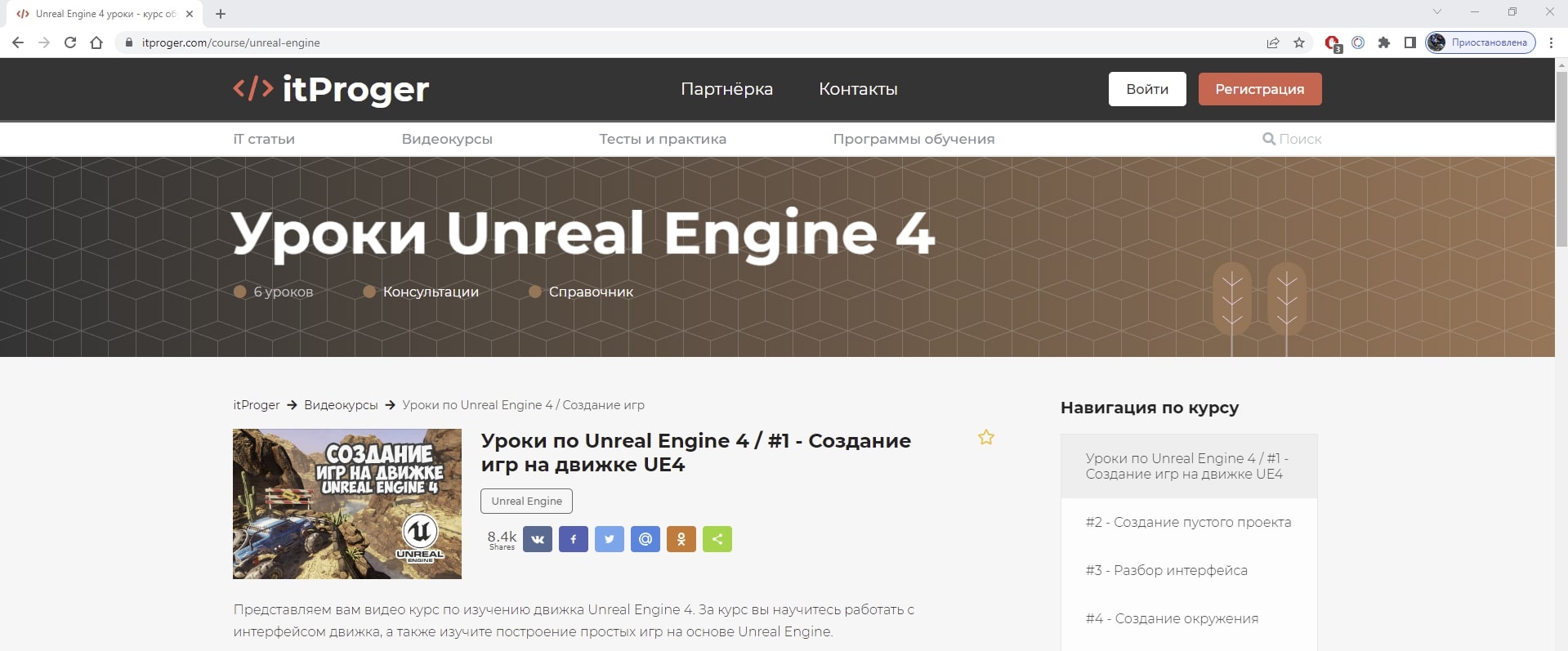Viewport: 1568px width, 651px height.
Task: Click the padlock site info icon
Action: coord(128,42)
